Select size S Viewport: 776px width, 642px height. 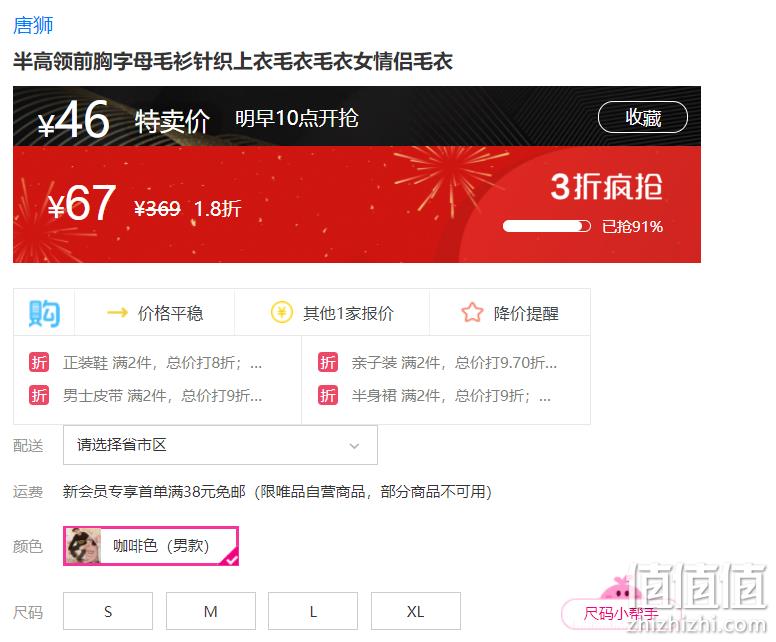pos(108,611)
